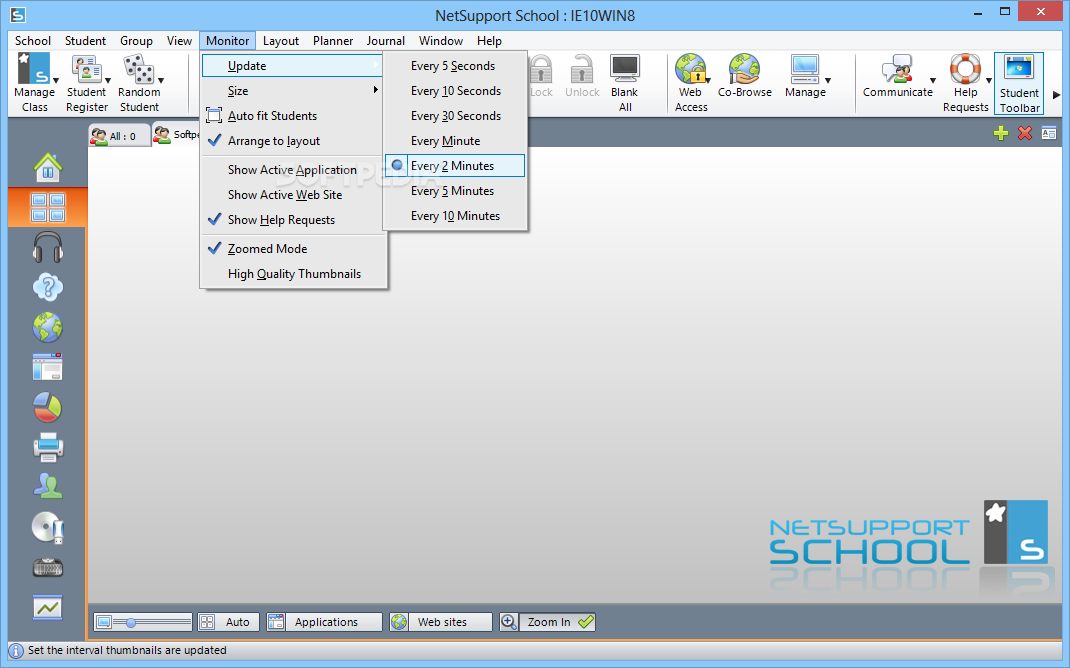Click the NetSupport S icon in title bar
The image size is (1070, 668).
[18, 14]
